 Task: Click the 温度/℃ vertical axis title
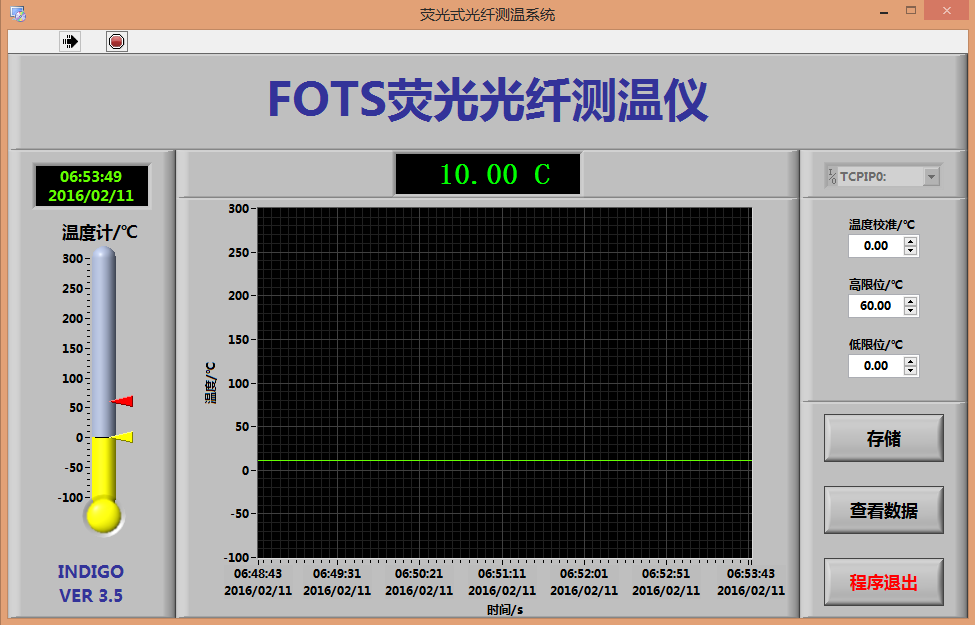pos(211,382)
